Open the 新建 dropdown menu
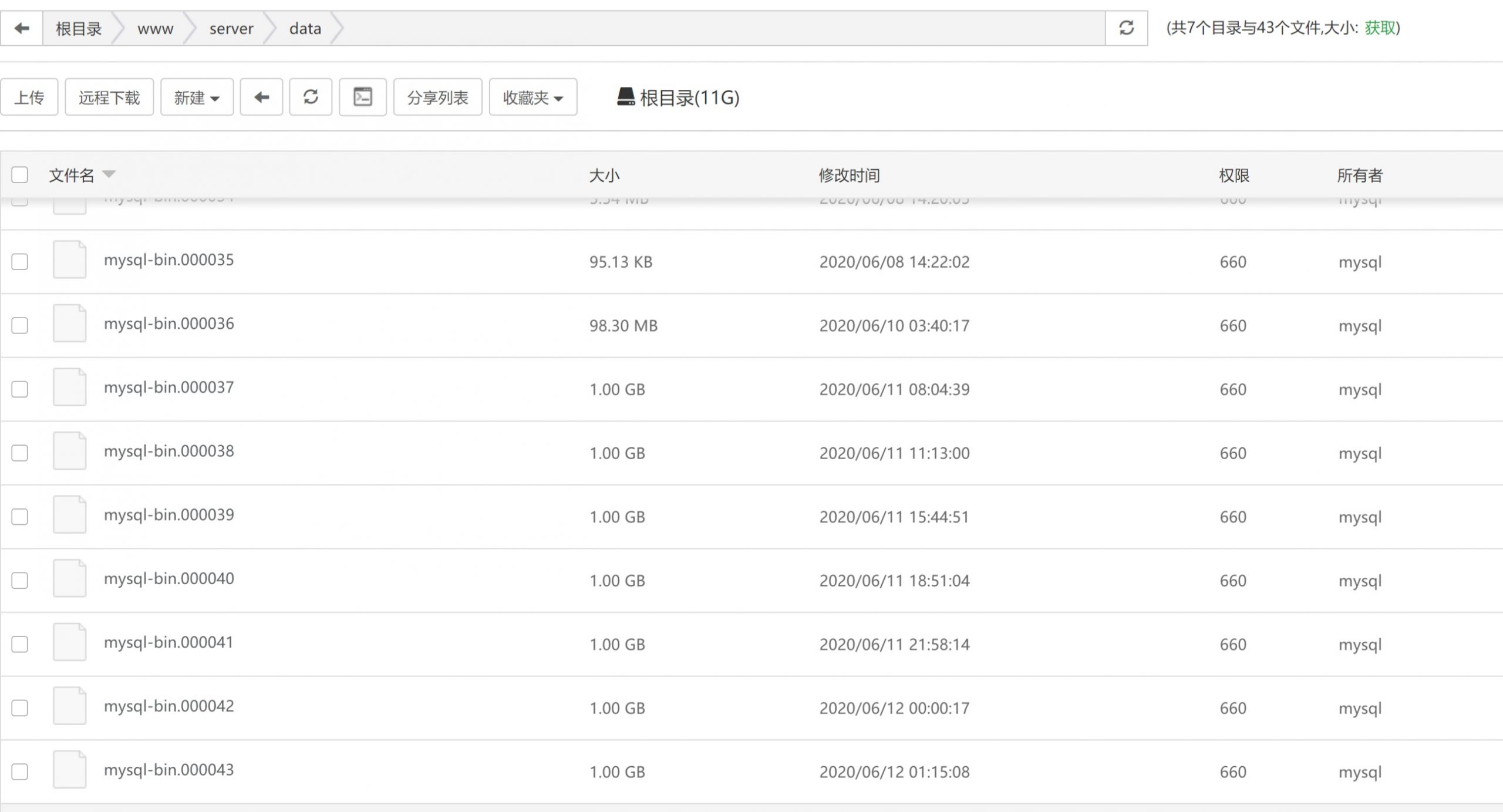The image size is (1503, 812). coord(197,97)
